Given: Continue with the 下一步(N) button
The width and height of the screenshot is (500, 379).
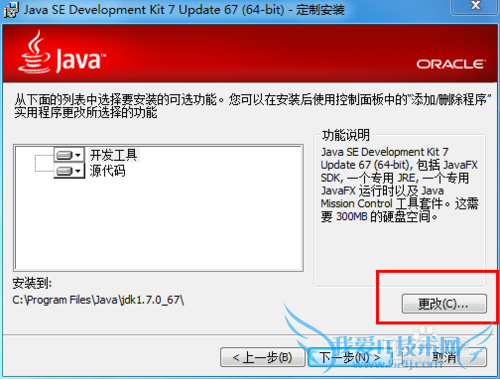Looking at the screenshot, I should pos(350,357).
